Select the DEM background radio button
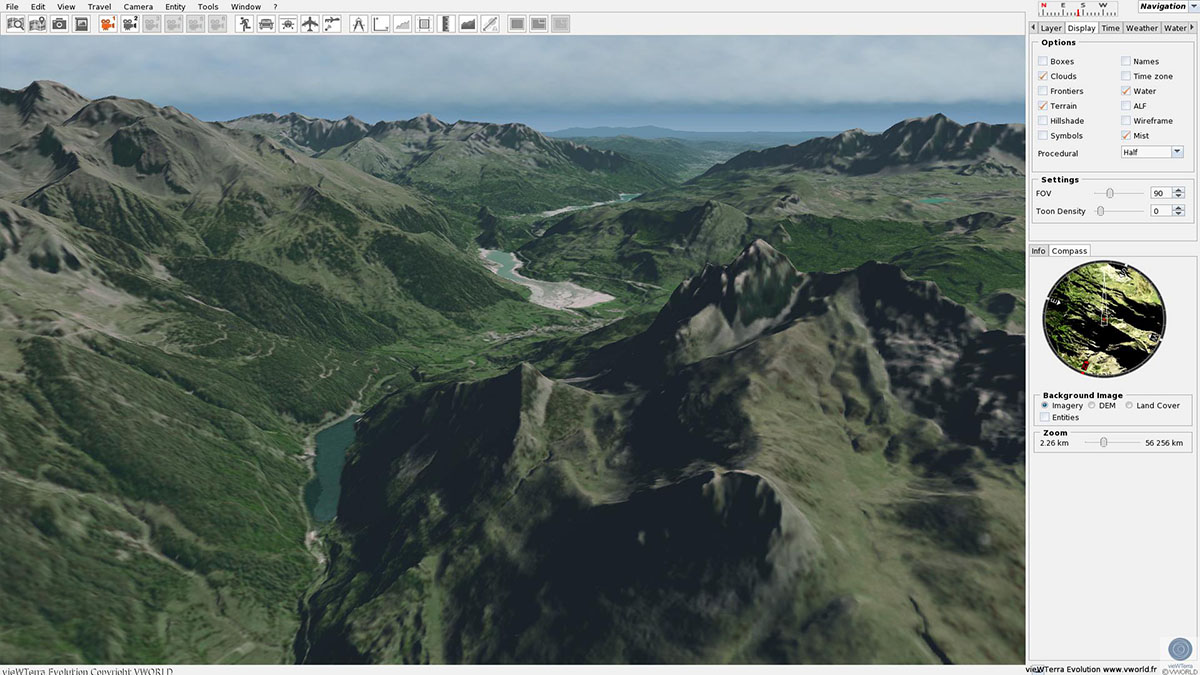The image size is (1200, 675). click(1092, 405)
